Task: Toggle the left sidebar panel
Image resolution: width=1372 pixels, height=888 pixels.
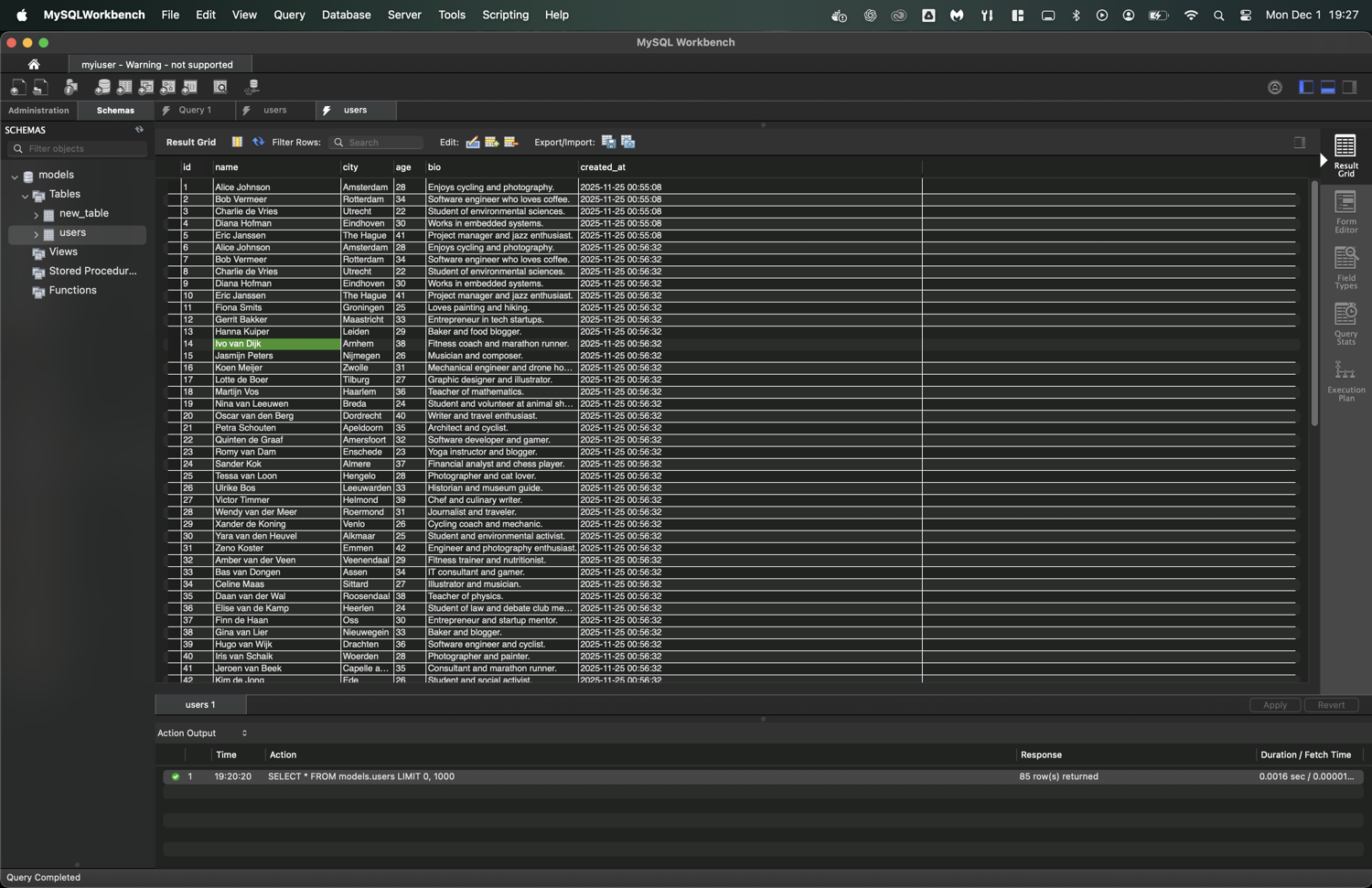Action: (x=1306, y=87)
